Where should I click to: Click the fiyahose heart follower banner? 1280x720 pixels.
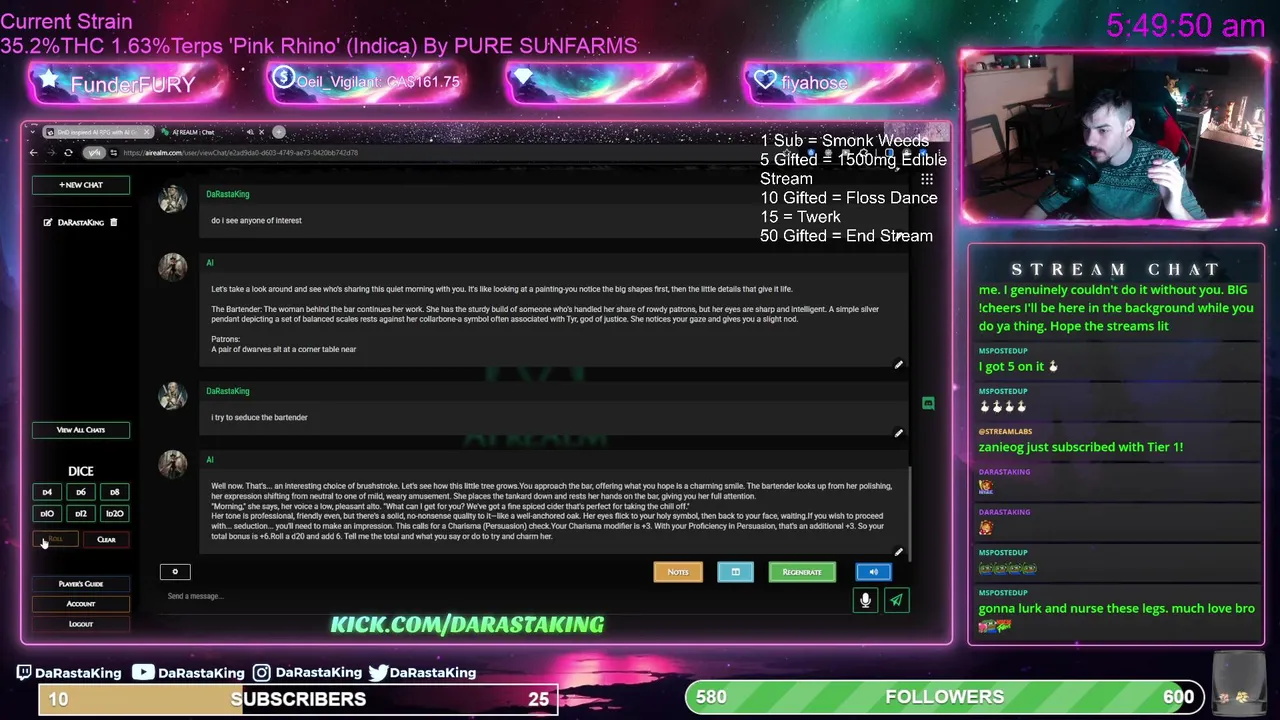(843, 83)
